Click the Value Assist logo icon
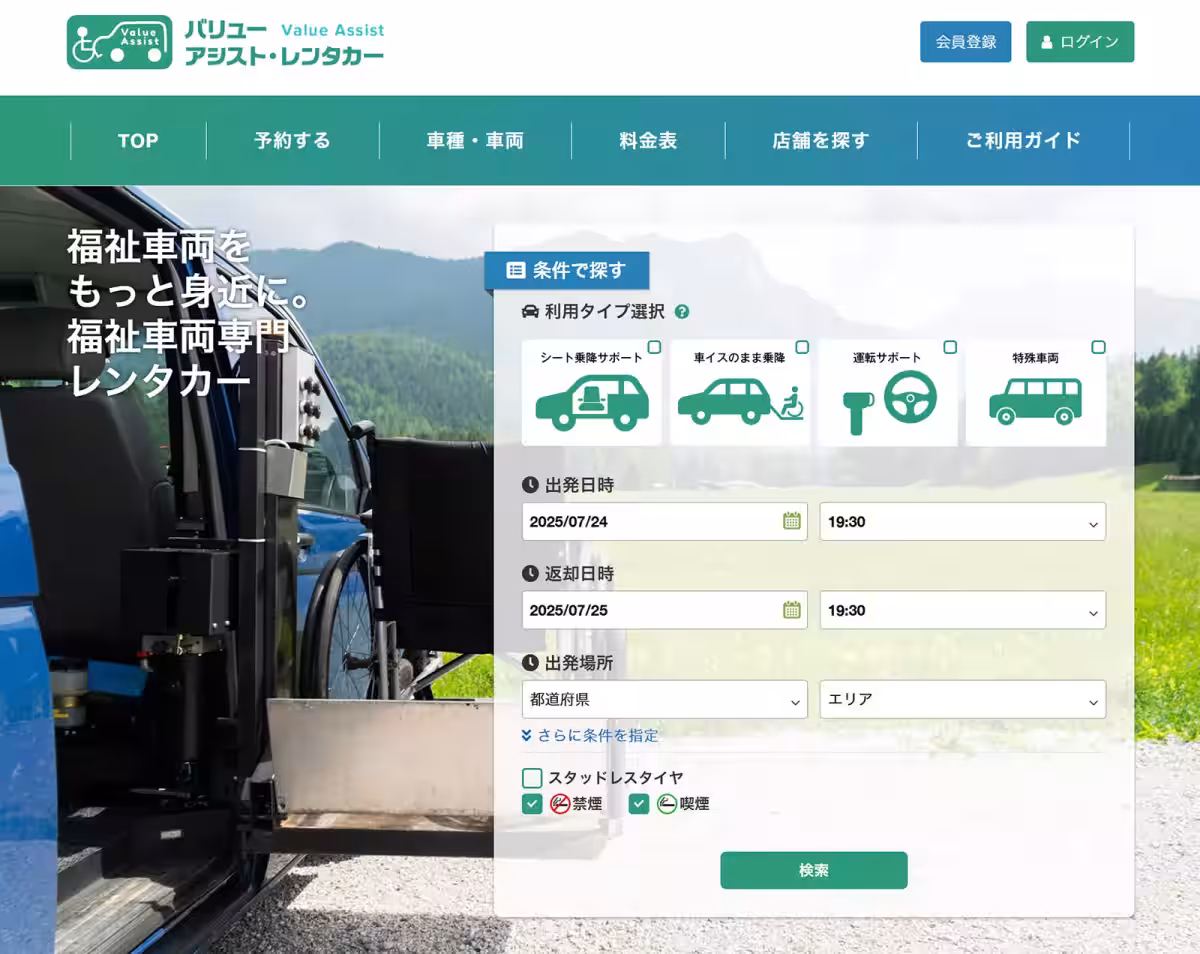1200x954 pixels. click(x=119, y=43)
